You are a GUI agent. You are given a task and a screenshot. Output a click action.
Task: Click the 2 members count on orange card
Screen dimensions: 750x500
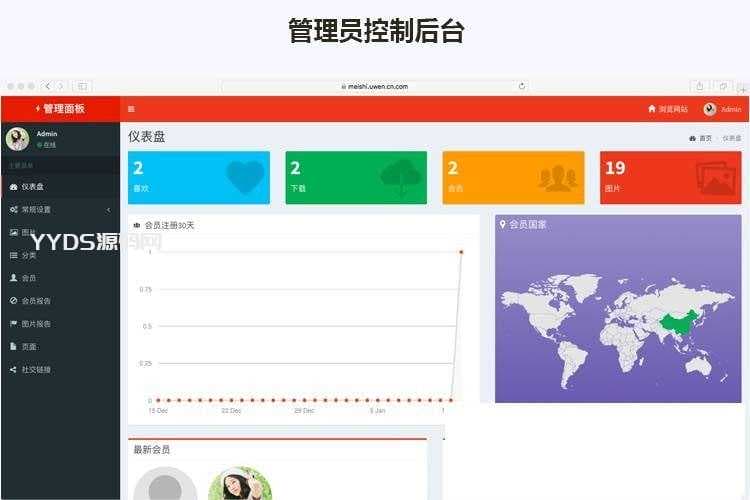tap(453, 168)
